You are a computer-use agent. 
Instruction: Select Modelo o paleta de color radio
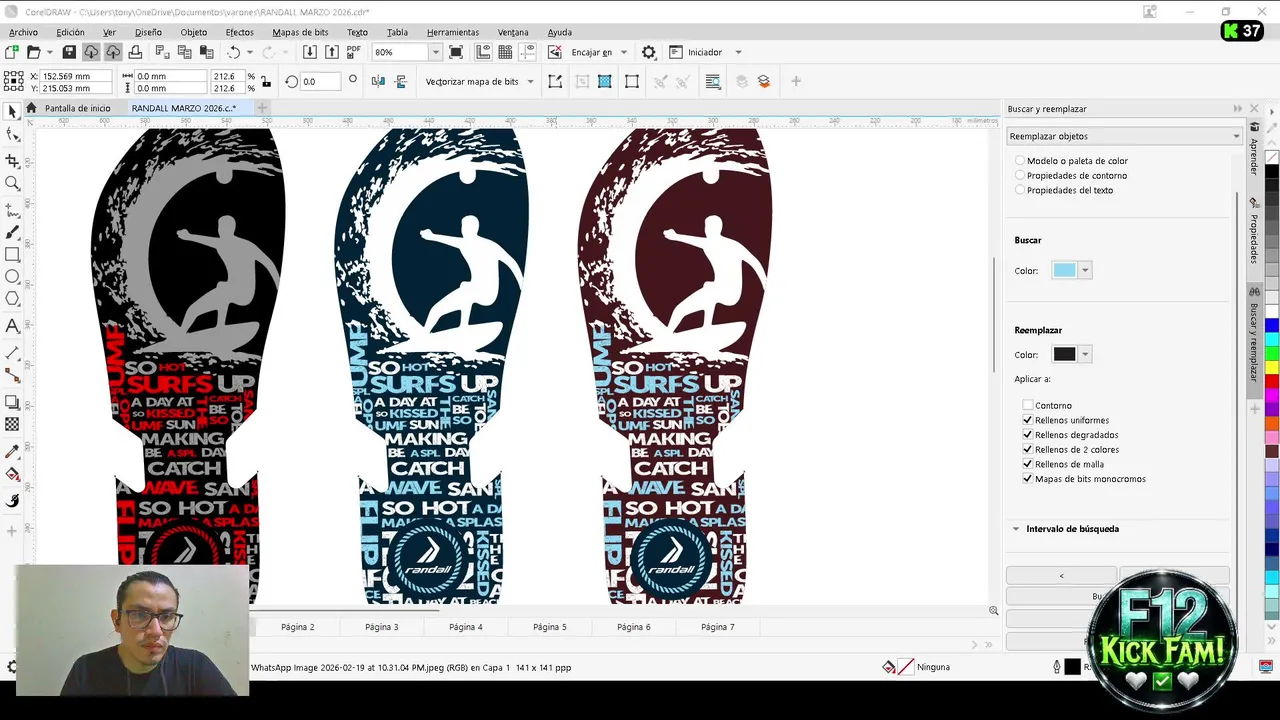point(1020,160)
